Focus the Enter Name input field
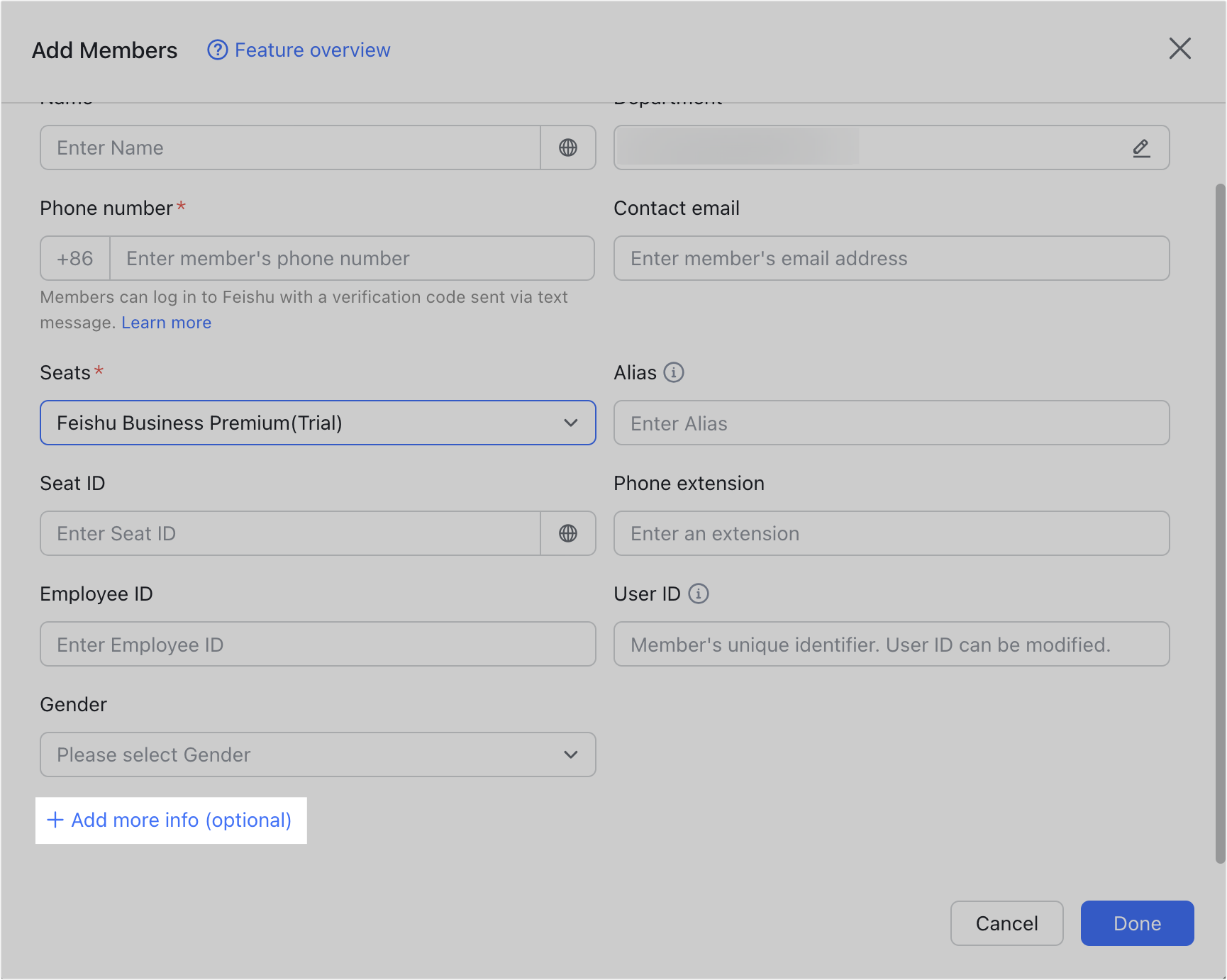Screen dimensions: 1227x980 pos(291,147)
